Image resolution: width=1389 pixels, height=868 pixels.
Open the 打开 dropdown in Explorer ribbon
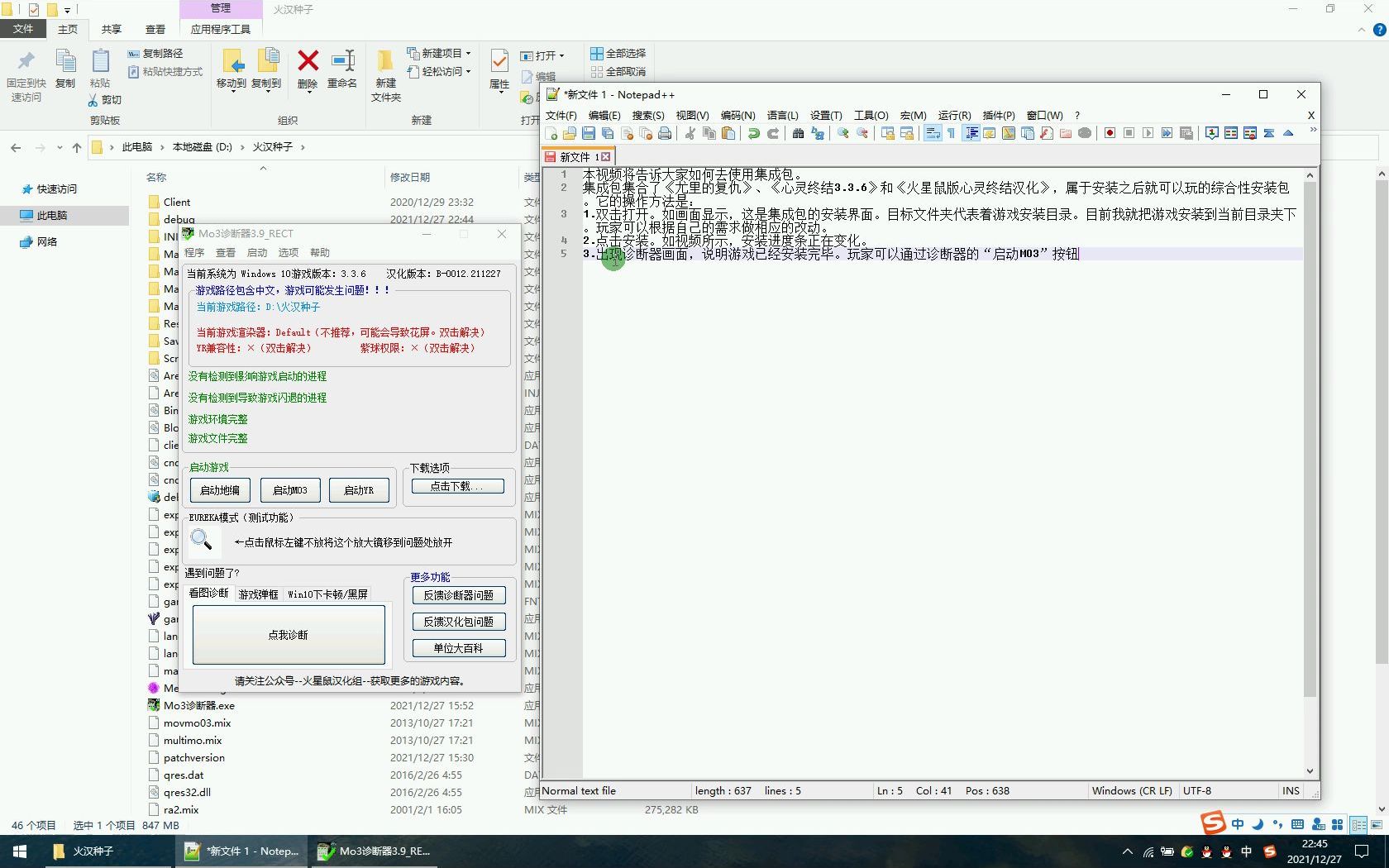(542, 55)
